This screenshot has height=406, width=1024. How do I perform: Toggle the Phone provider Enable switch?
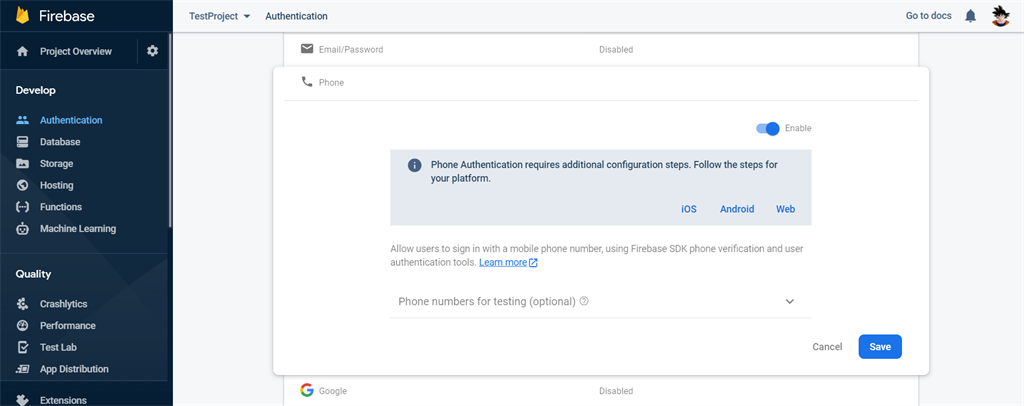point(768,129)
